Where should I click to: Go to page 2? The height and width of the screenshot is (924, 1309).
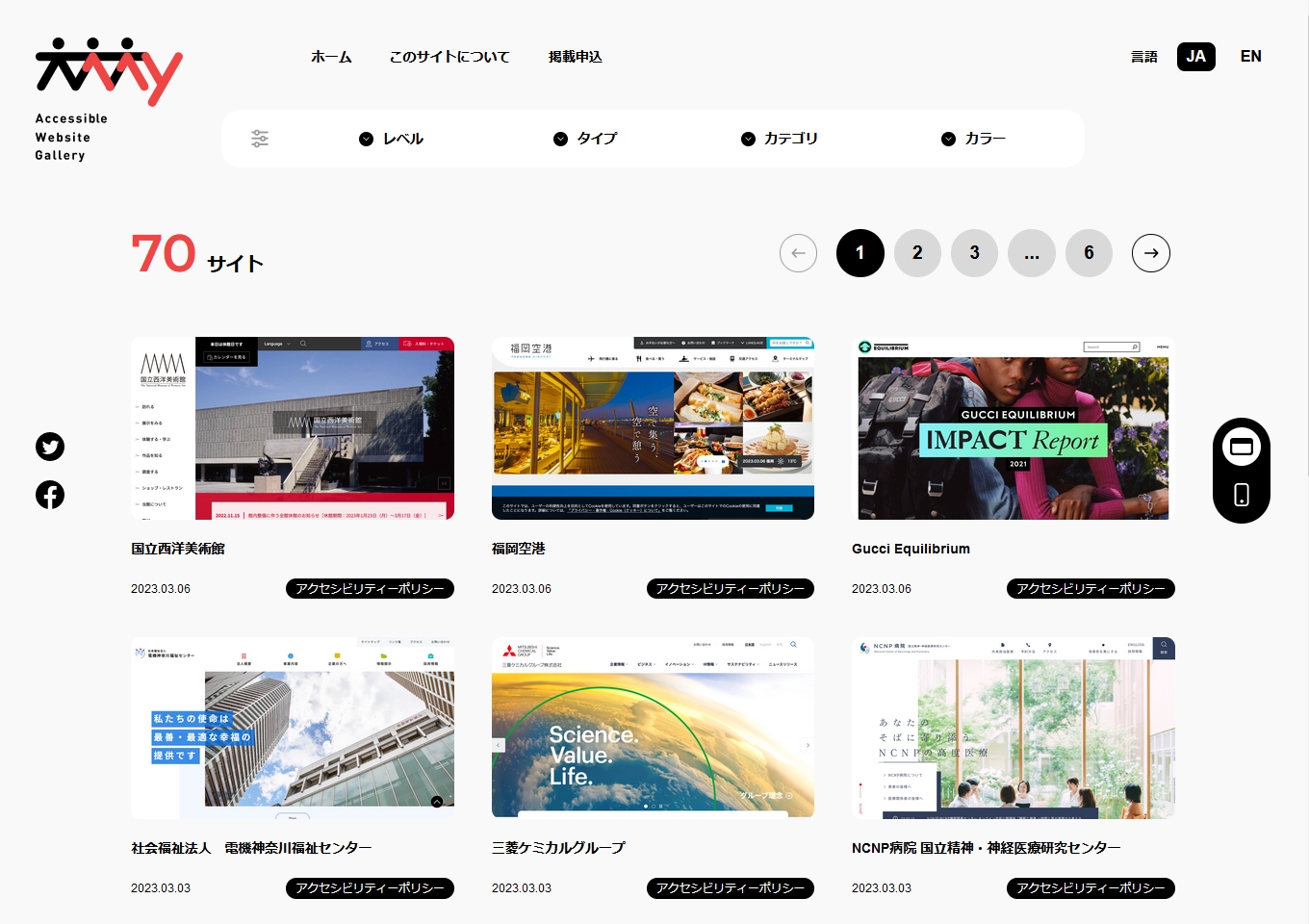click(917, 253)
